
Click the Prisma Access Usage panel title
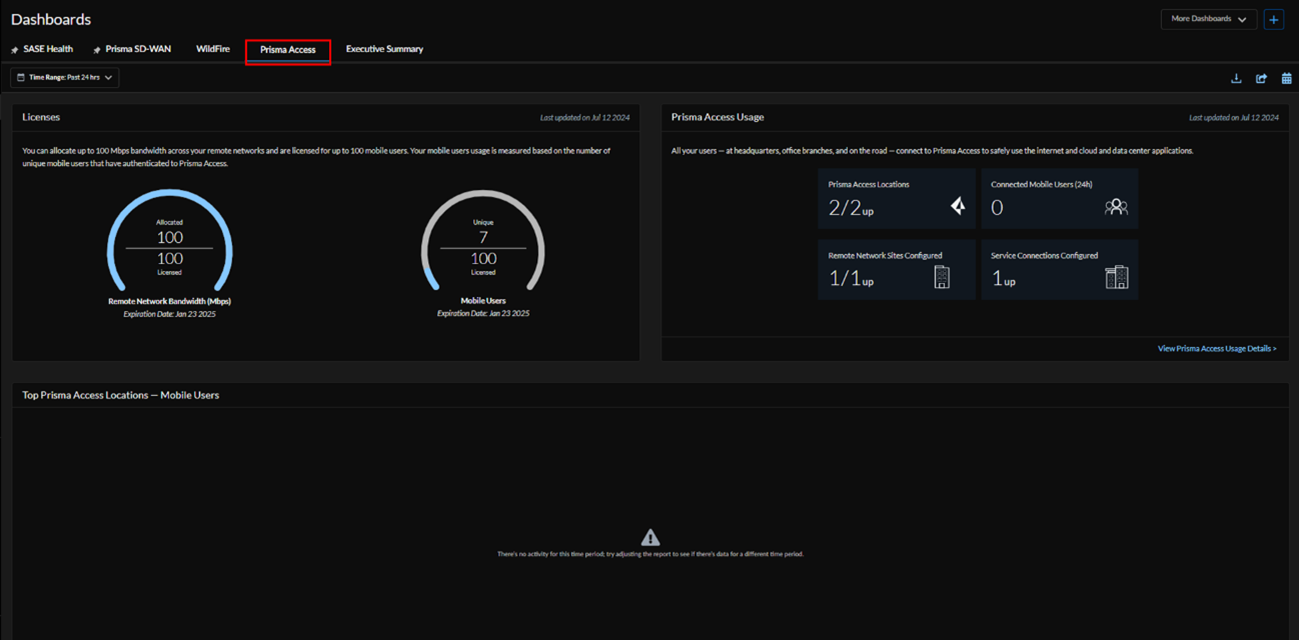[717, 117]
